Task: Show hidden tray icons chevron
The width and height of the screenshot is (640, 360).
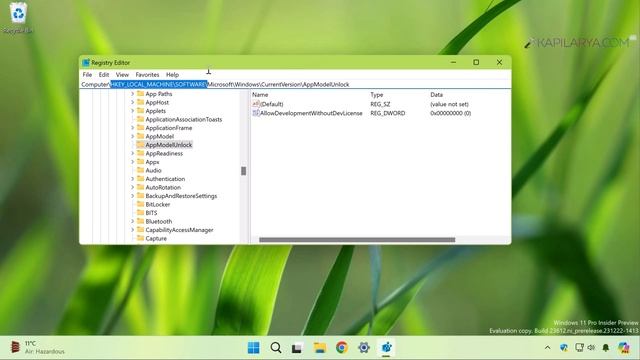Action: tap(547, 347)
